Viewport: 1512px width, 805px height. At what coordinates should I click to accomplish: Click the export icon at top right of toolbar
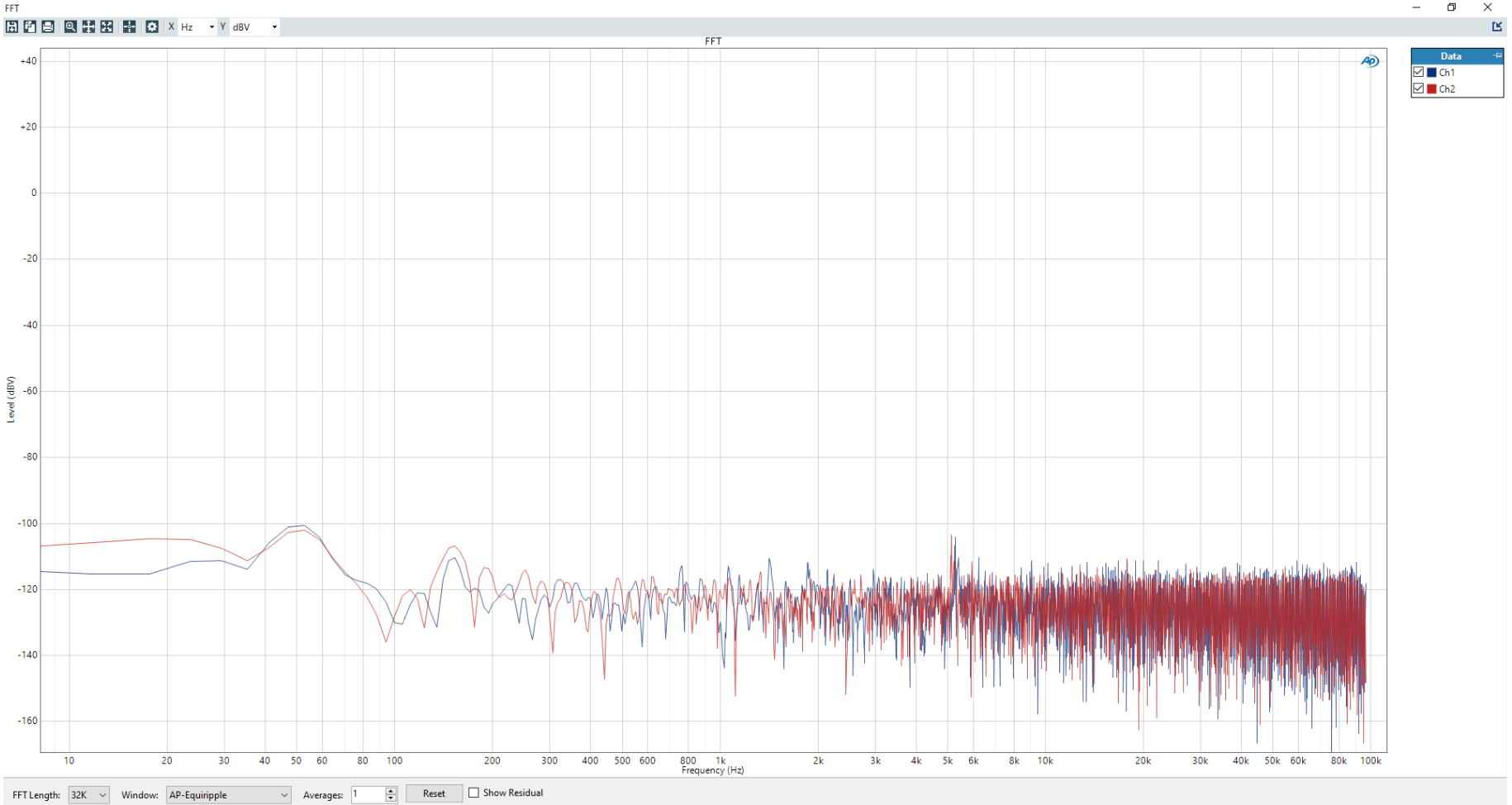pos(1496,26)
